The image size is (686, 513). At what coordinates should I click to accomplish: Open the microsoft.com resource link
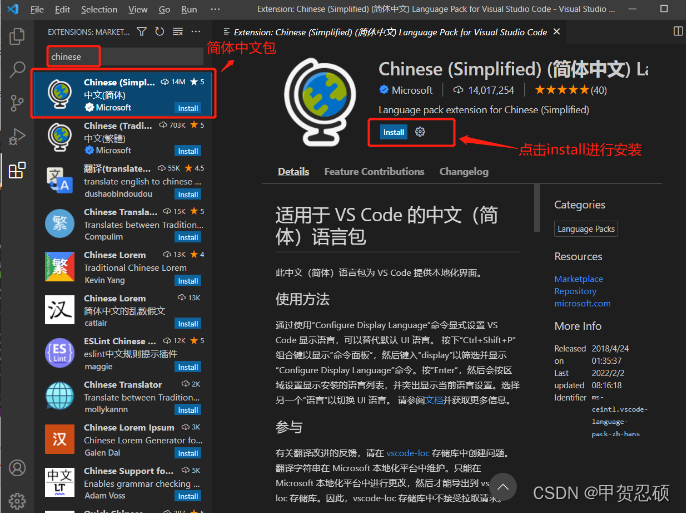pyautogui.click(x=582, y=303)
